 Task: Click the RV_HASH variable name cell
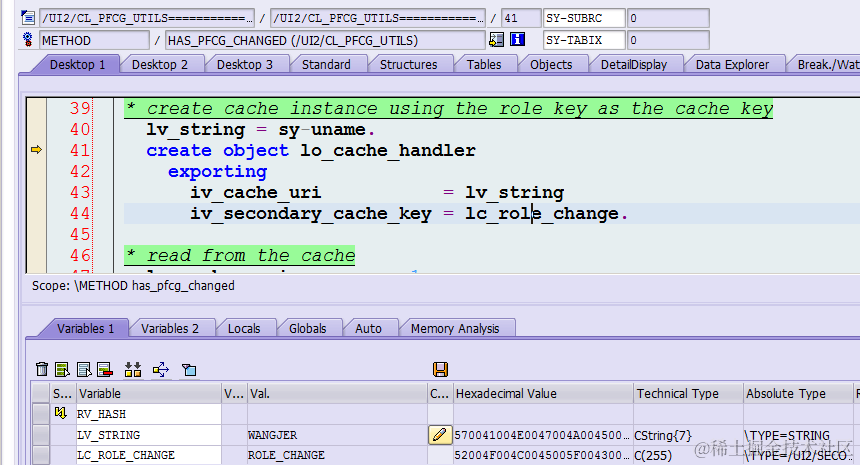(149, 414)
